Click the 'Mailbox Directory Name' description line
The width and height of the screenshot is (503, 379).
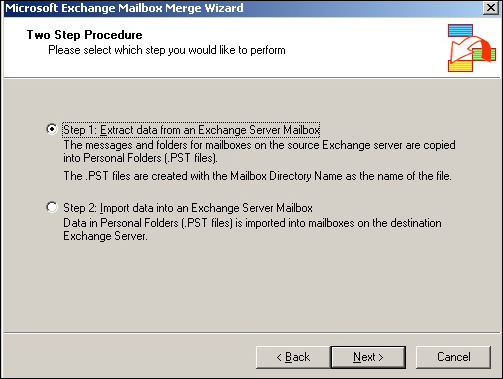click(x=257, y=176)
